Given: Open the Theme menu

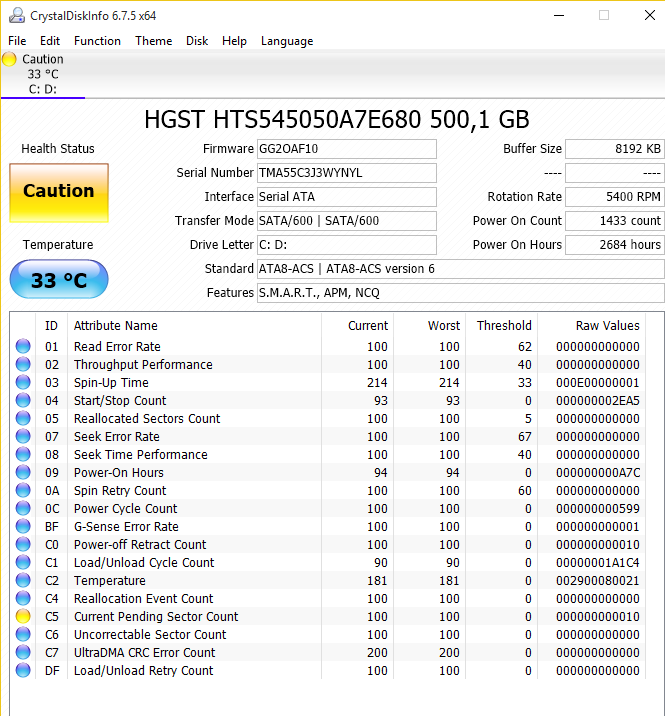Looking at the screenshot, I should pos(153,41).
